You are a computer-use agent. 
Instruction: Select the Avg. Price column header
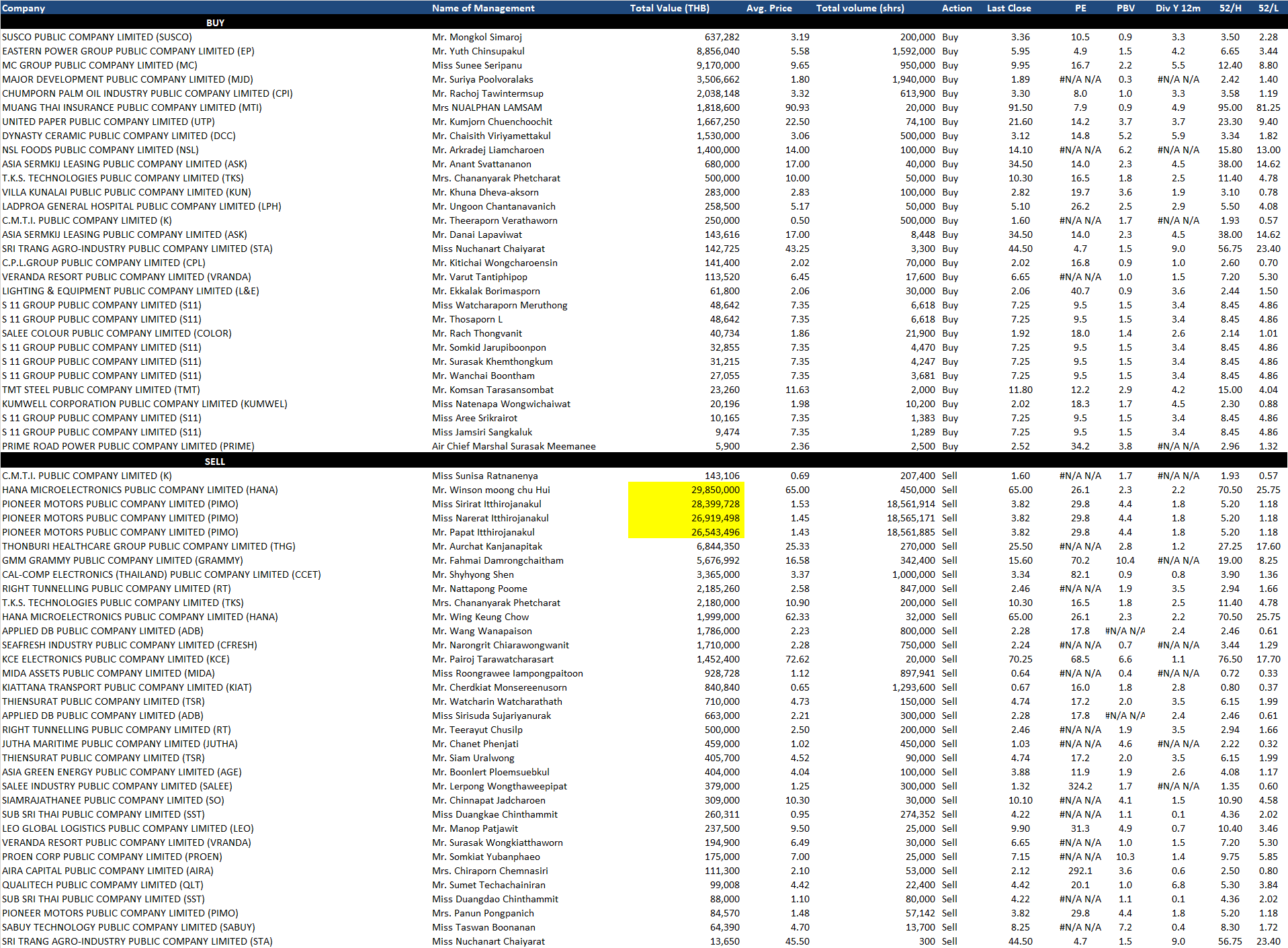pyautogui.click(x=769, y=8)
